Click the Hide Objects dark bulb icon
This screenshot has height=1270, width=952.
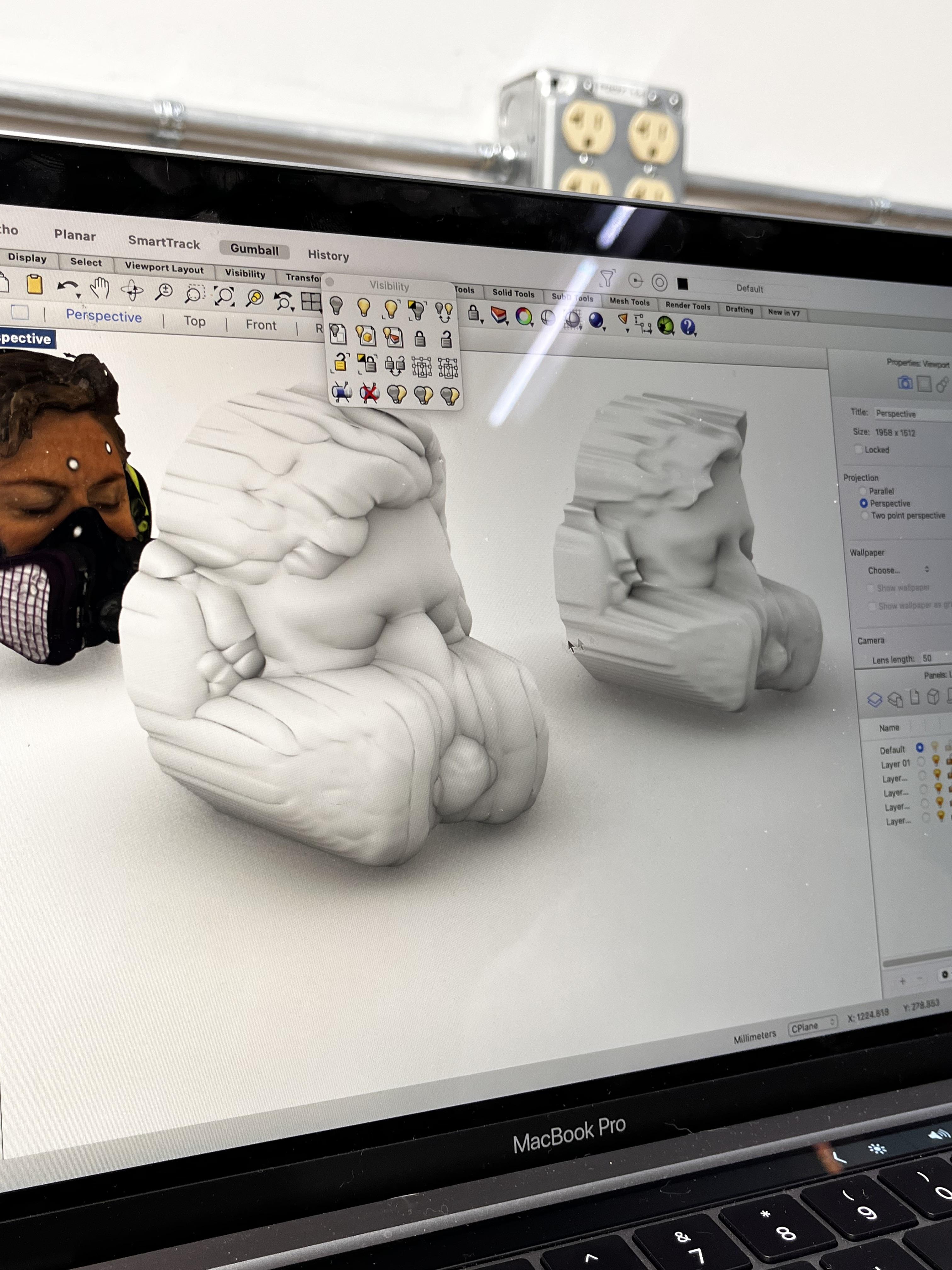click(x=337, y=306)
